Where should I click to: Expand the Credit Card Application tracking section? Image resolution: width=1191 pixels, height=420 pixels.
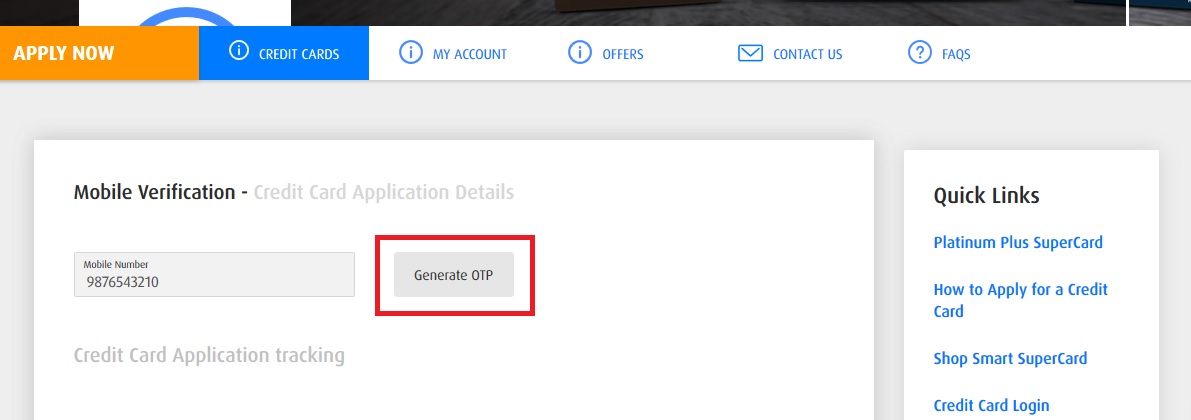click(209, 355)
